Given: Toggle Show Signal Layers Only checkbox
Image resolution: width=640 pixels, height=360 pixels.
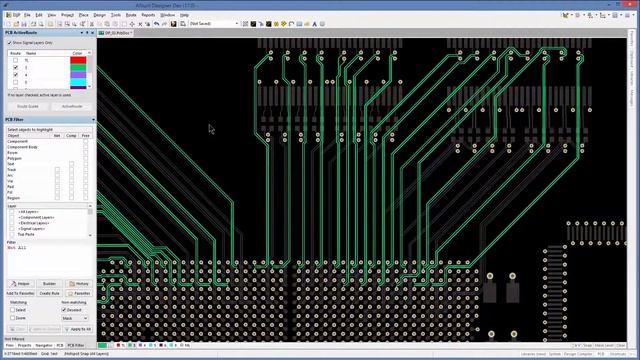Looking at the screenshot, I should 9,42.
